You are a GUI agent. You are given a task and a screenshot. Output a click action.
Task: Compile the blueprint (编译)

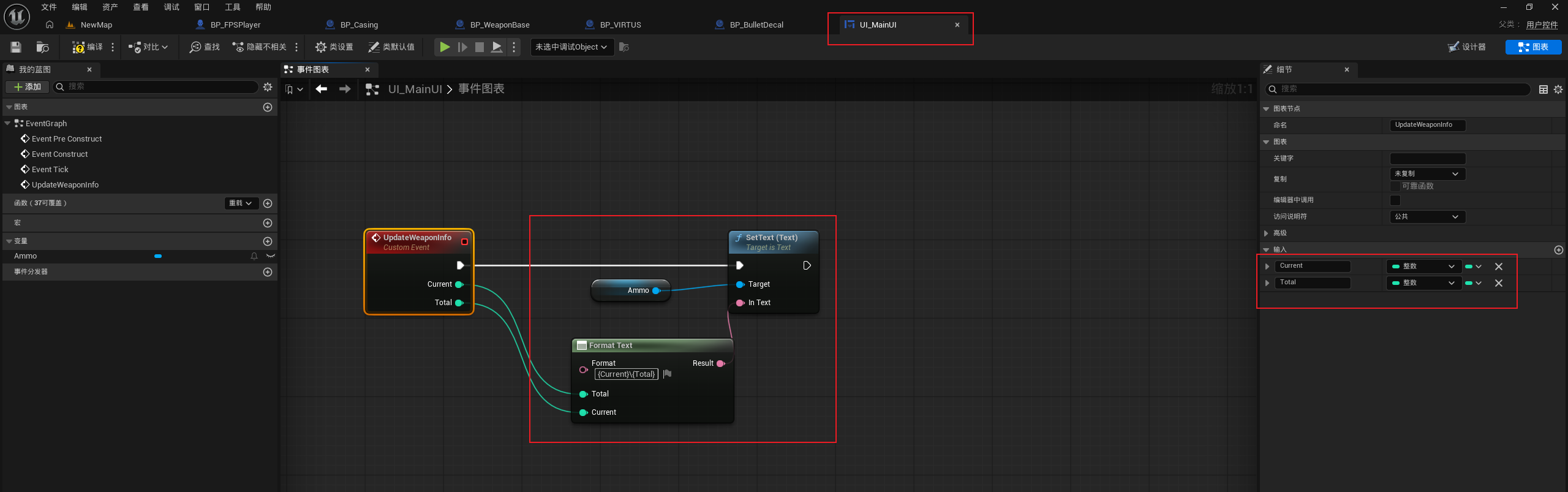[x=88, y=47]
